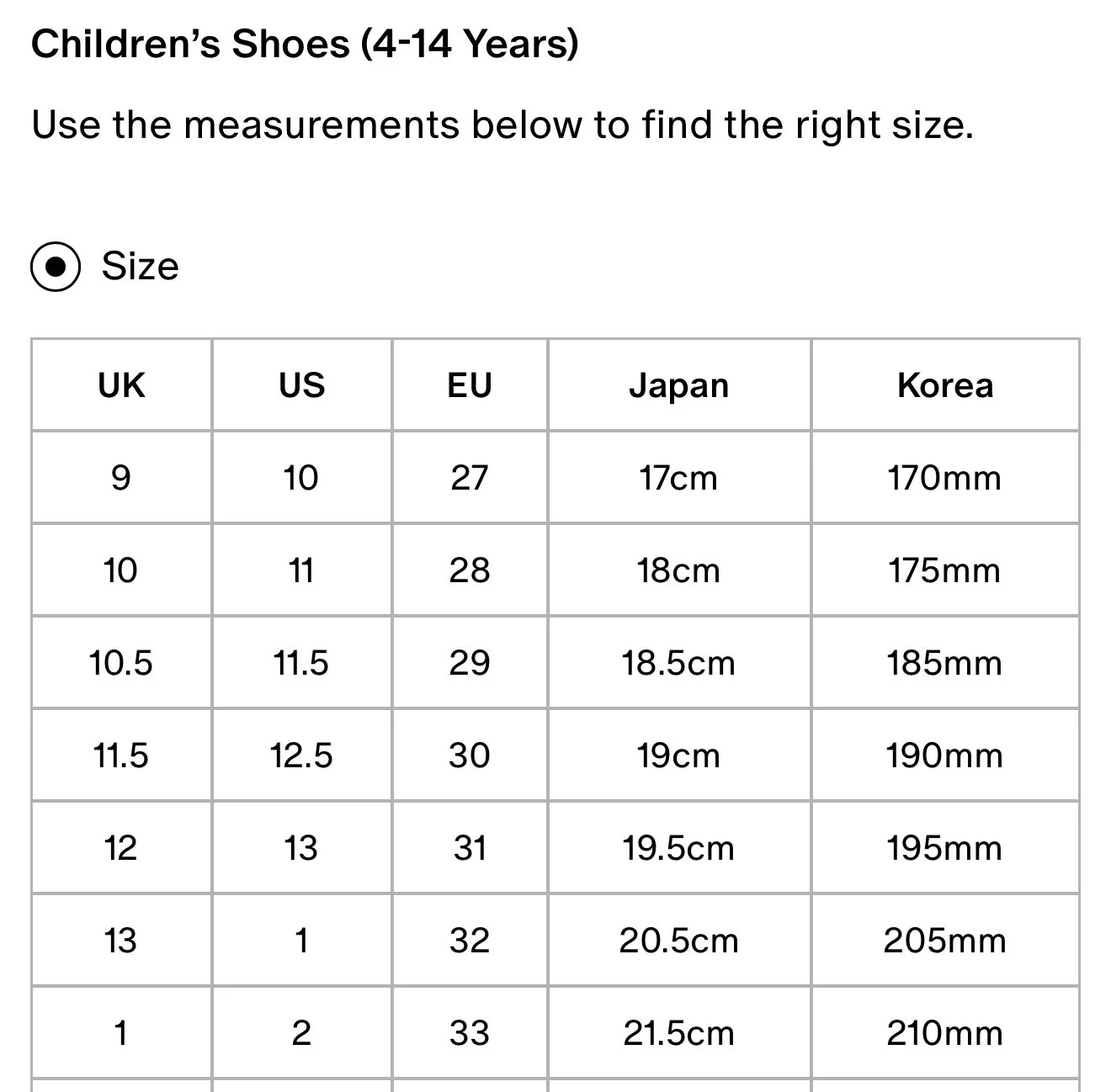Click the Children's Shoes heading text

(305, 44)
